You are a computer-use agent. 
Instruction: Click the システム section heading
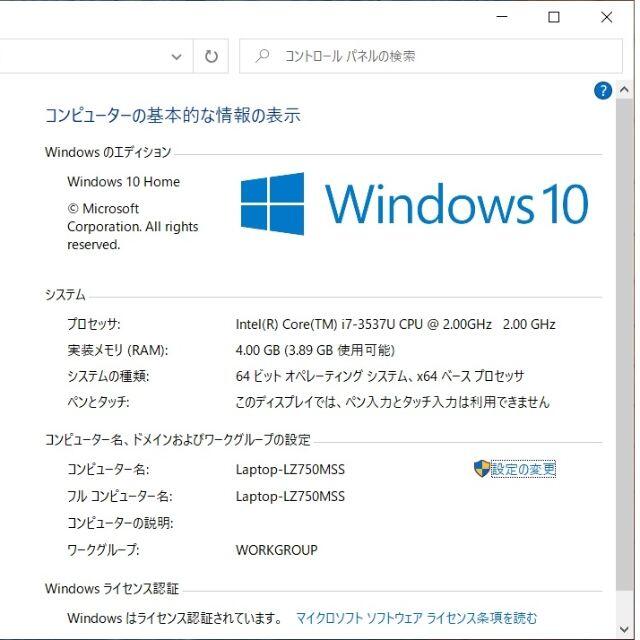tap(65, 295)
